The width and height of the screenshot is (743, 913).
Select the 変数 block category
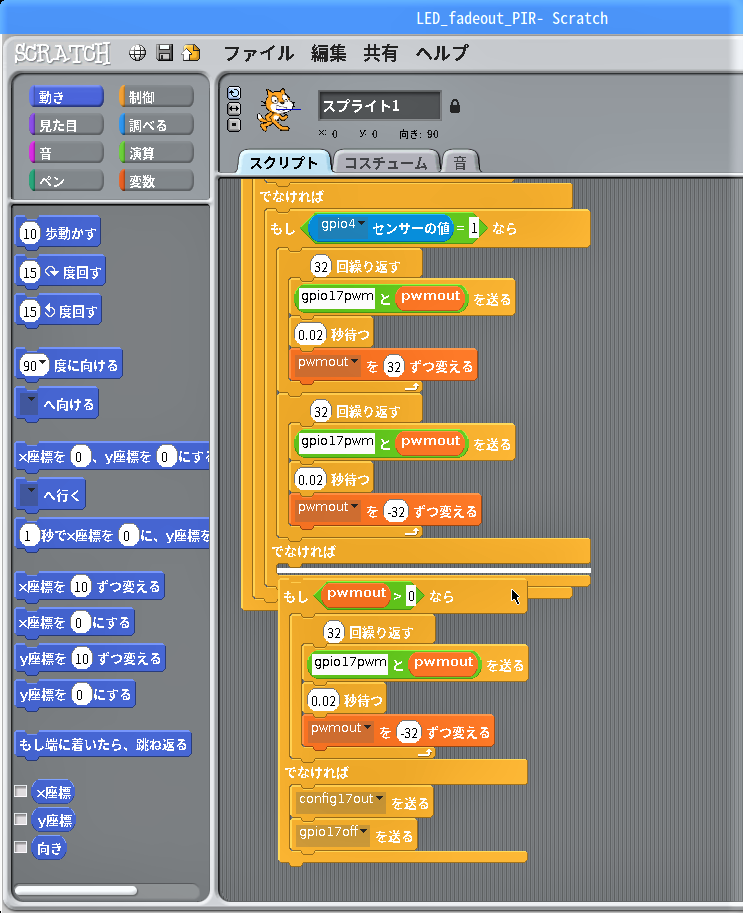pos(156,181)
